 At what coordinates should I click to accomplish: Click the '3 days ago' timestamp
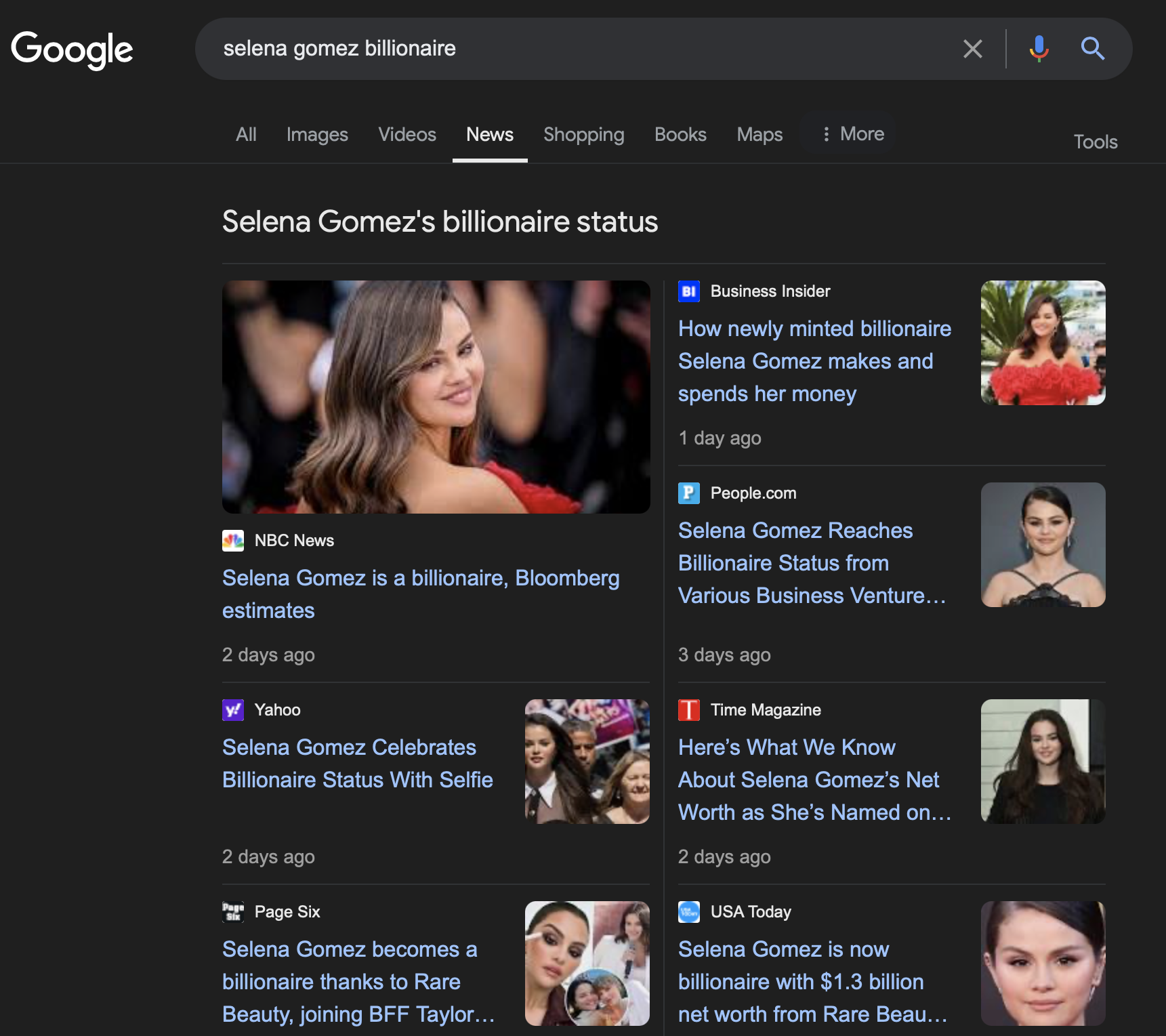[724, 655]
